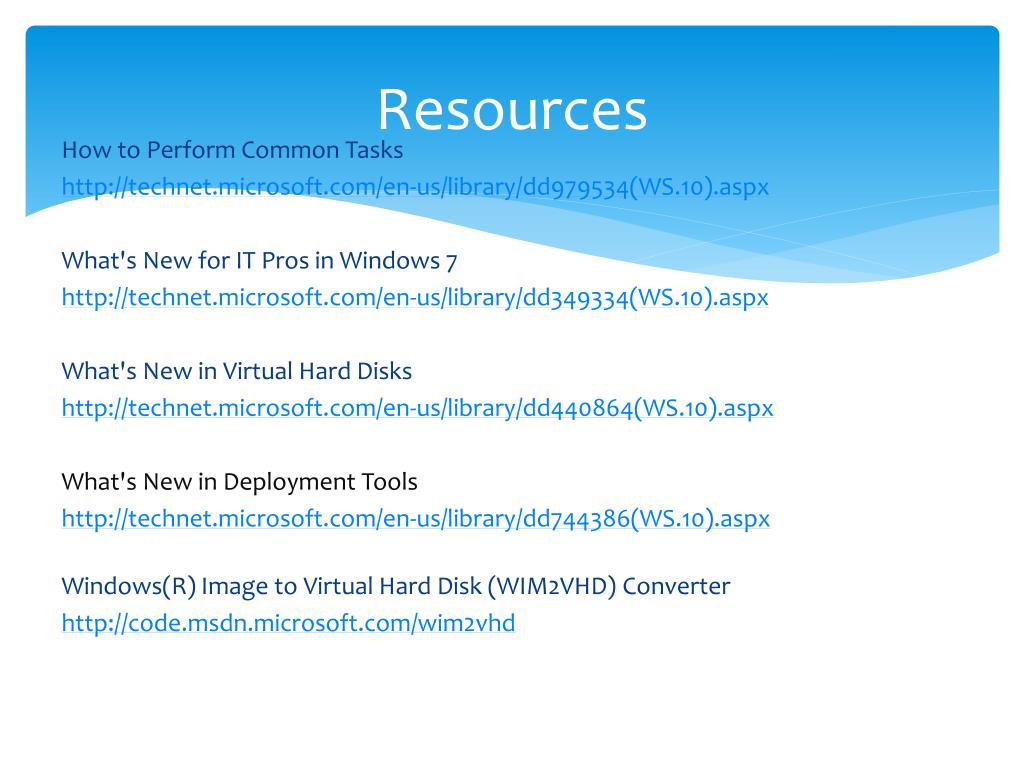Click the word 'Disks' in Virtual Hard Disks heading
This screenshot has width=1024, height=768.
385,371
